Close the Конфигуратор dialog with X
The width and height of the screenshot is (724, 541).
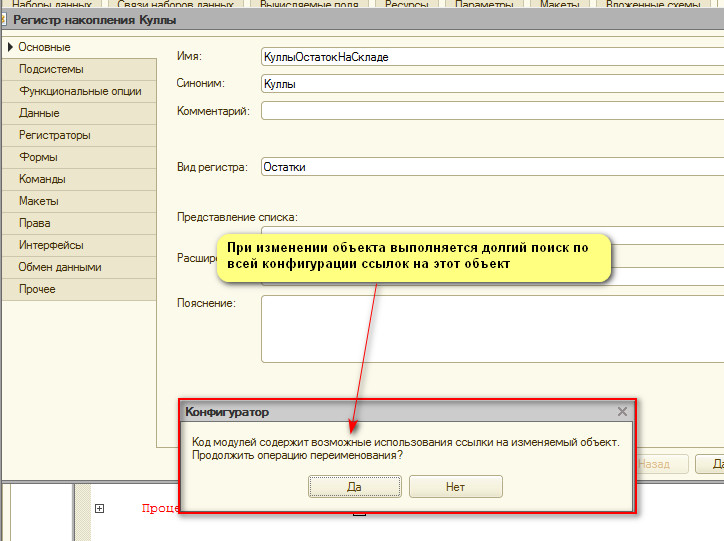click(x=622, y=411)
